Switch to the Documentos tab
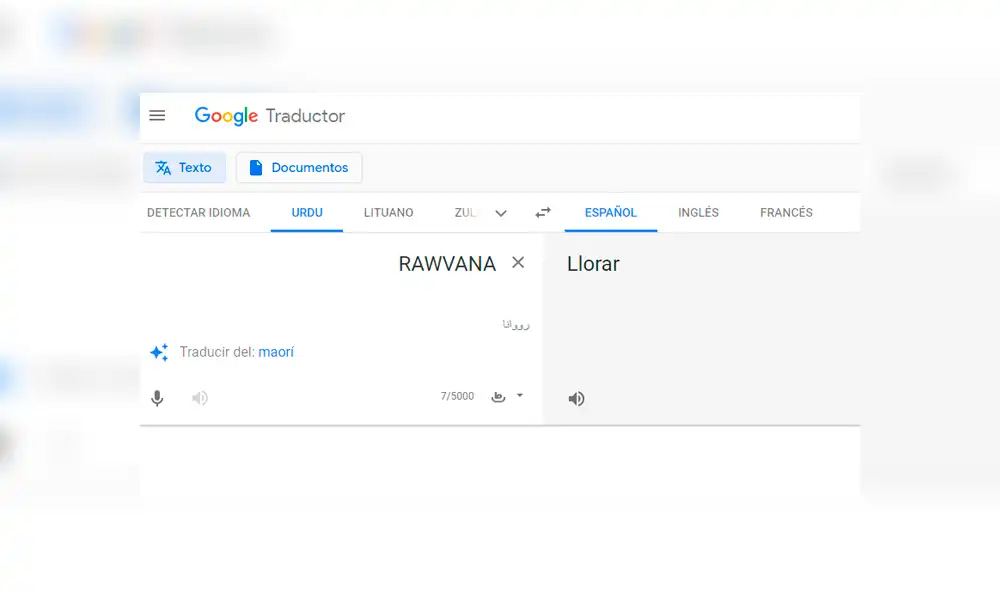 (x=298, y=167)
